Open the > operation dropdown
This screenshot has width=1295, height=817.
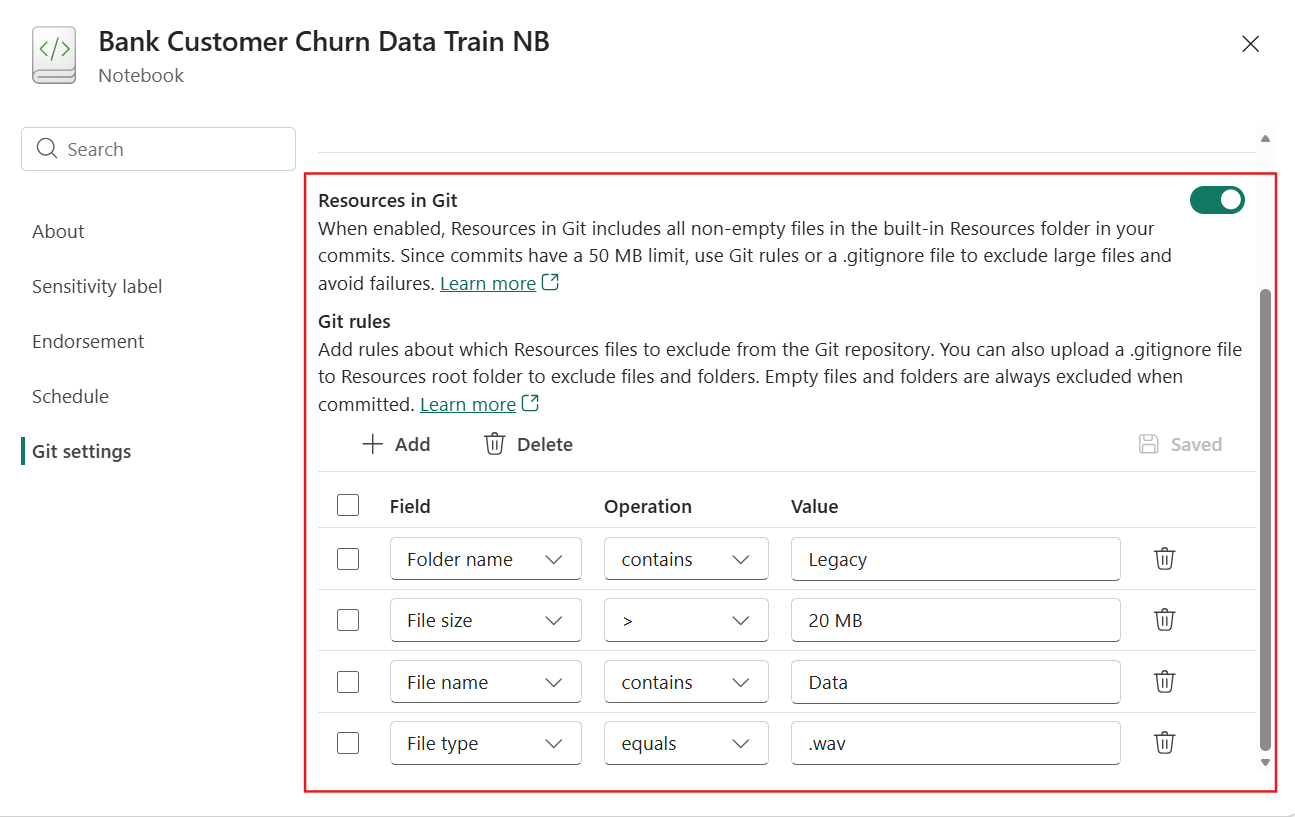point(685,620)
